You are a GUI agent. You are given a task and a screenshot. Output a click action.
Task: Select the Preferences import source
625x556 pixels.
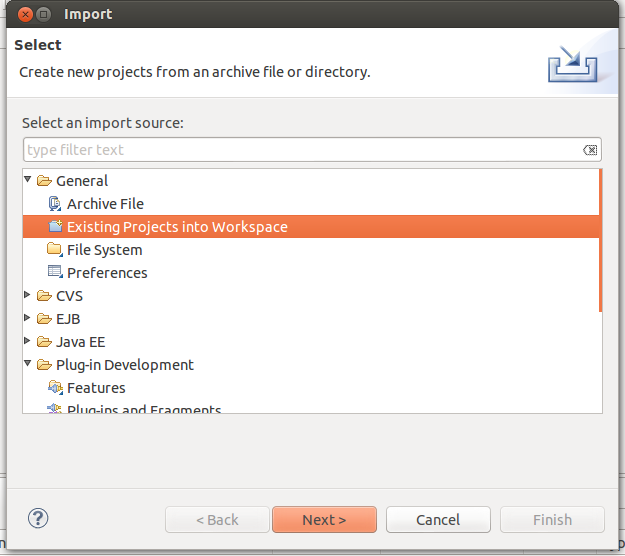tap(107, 273)
